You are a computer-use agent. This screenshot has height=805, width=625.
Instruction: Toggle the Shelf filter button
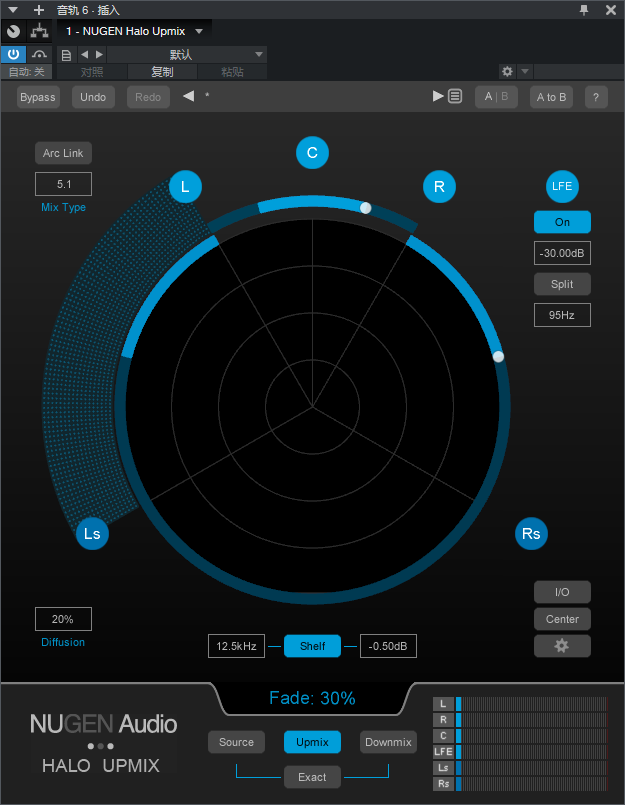pyautogui.click(x=312, y=646)
